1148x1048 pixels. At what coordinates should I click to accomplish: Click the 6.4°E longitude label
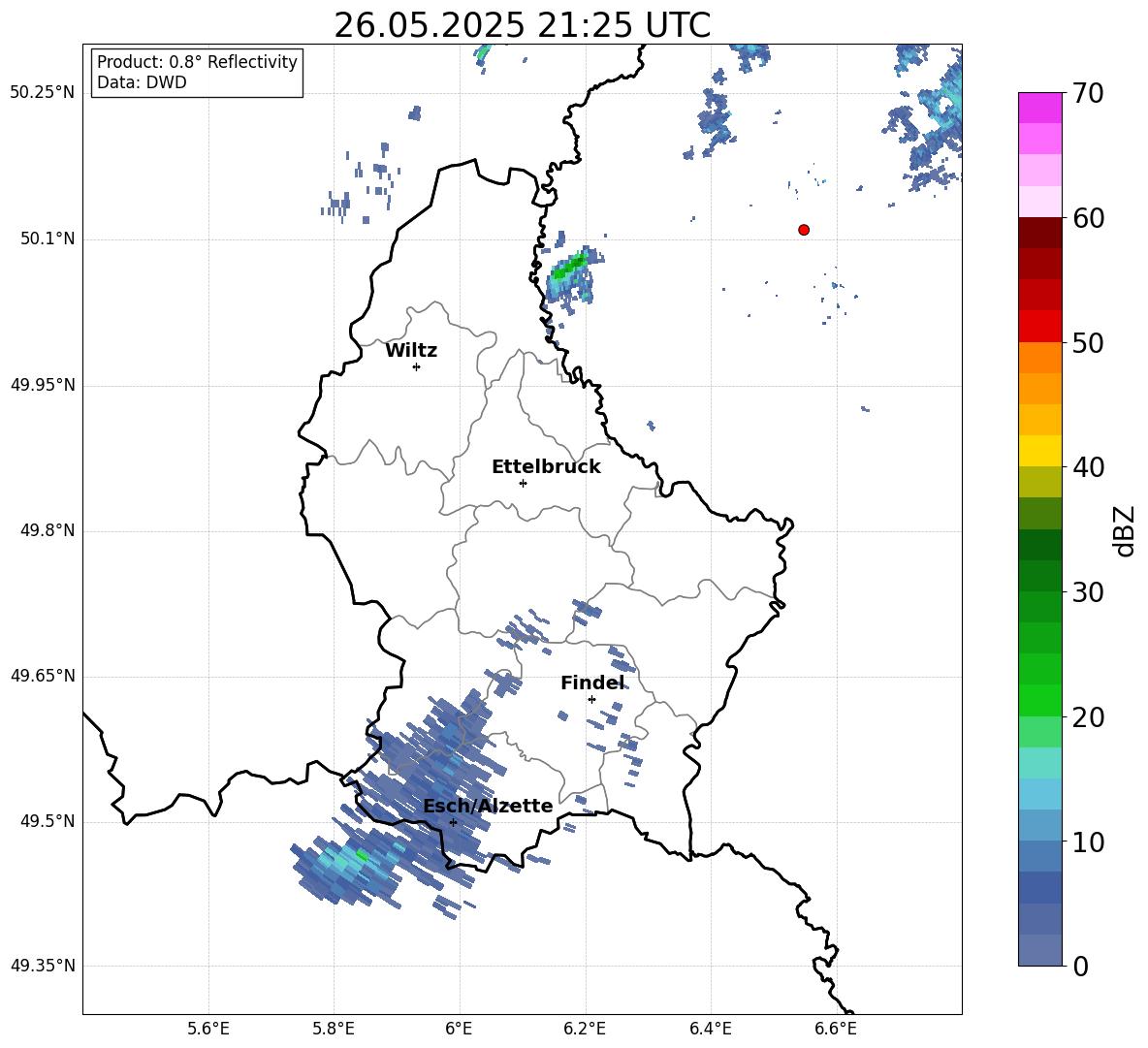710,1029
